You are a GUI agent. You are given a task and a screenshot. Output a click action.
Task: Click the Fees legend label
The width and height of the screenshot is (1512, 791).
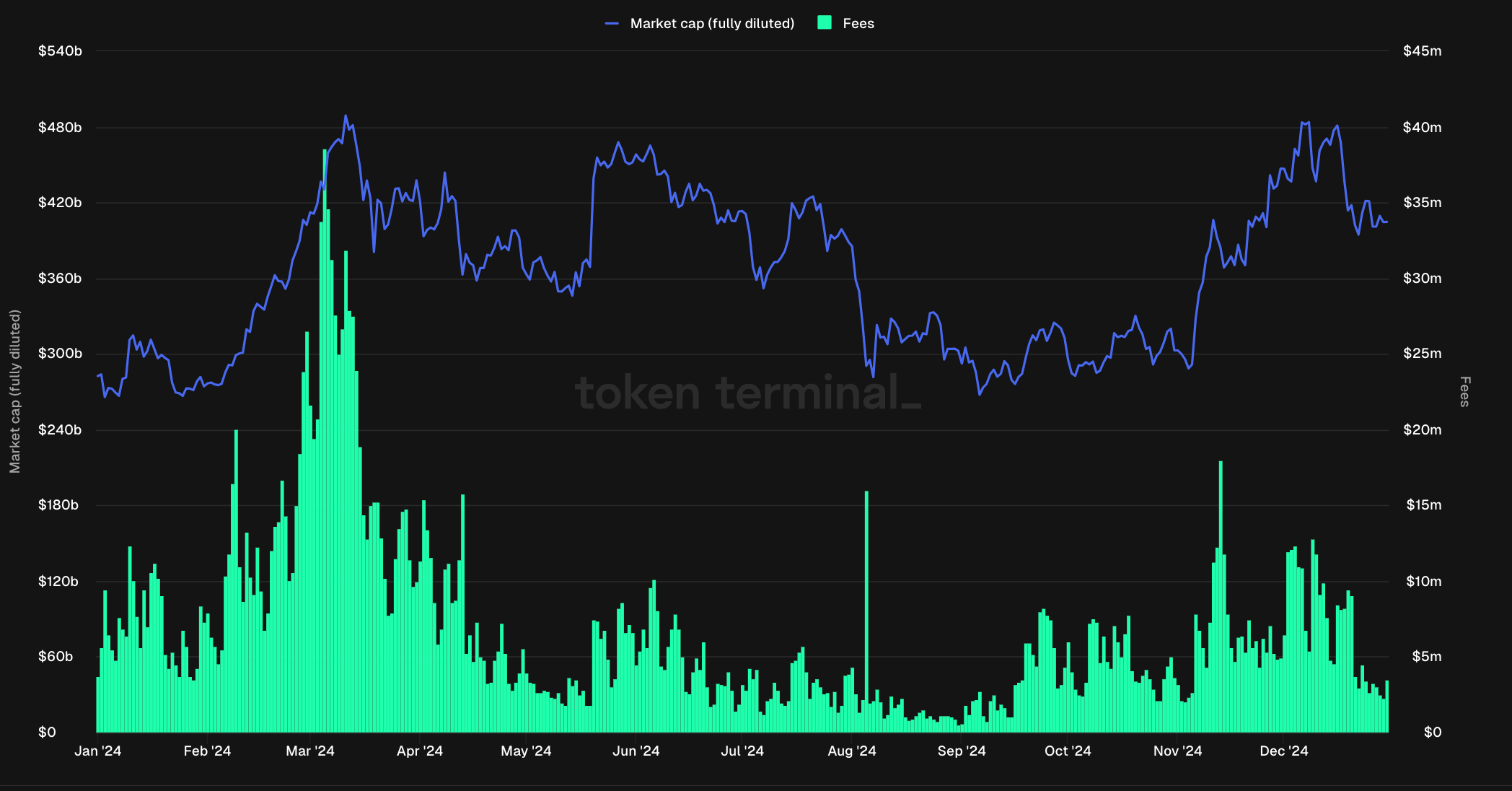858,24
